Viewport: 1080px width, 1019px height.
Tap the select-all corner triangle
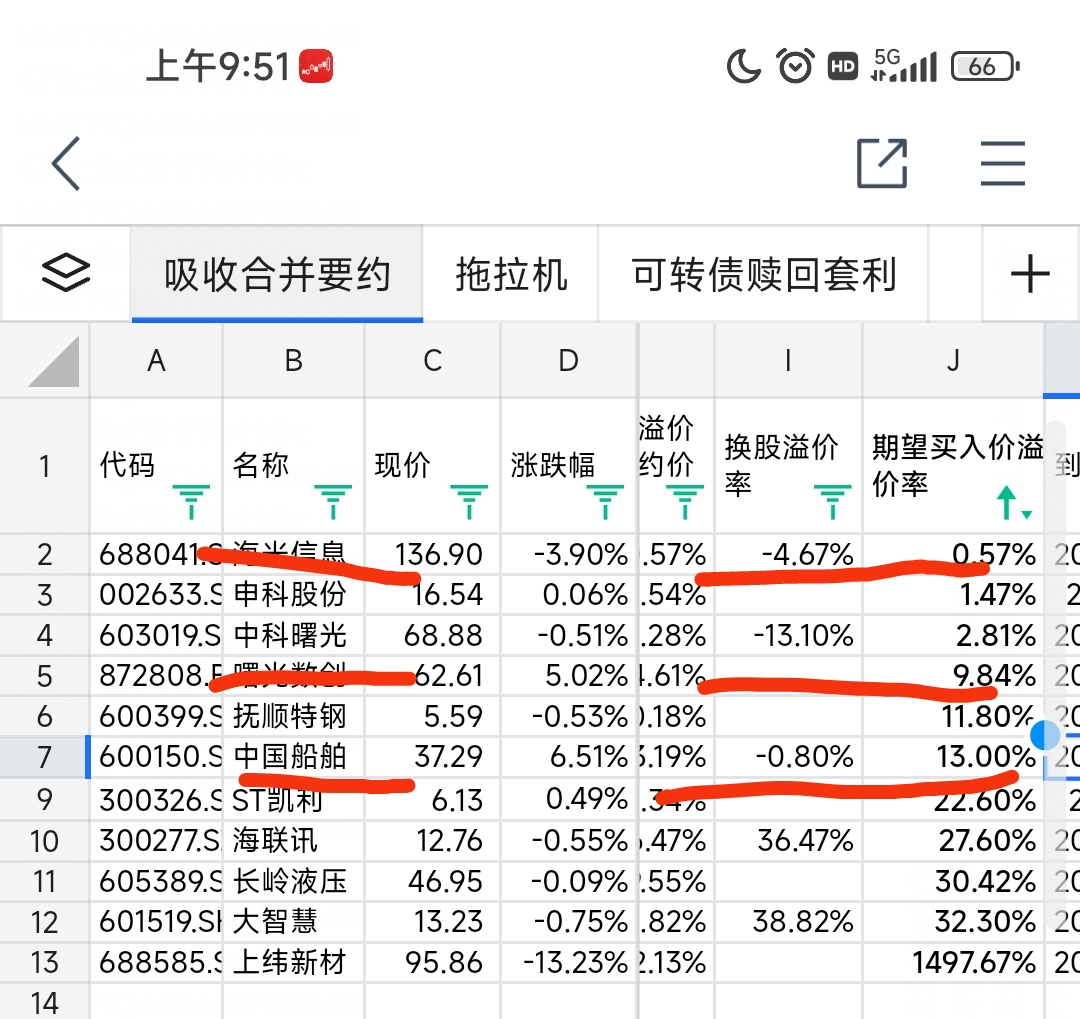click(x=54, y=361)
